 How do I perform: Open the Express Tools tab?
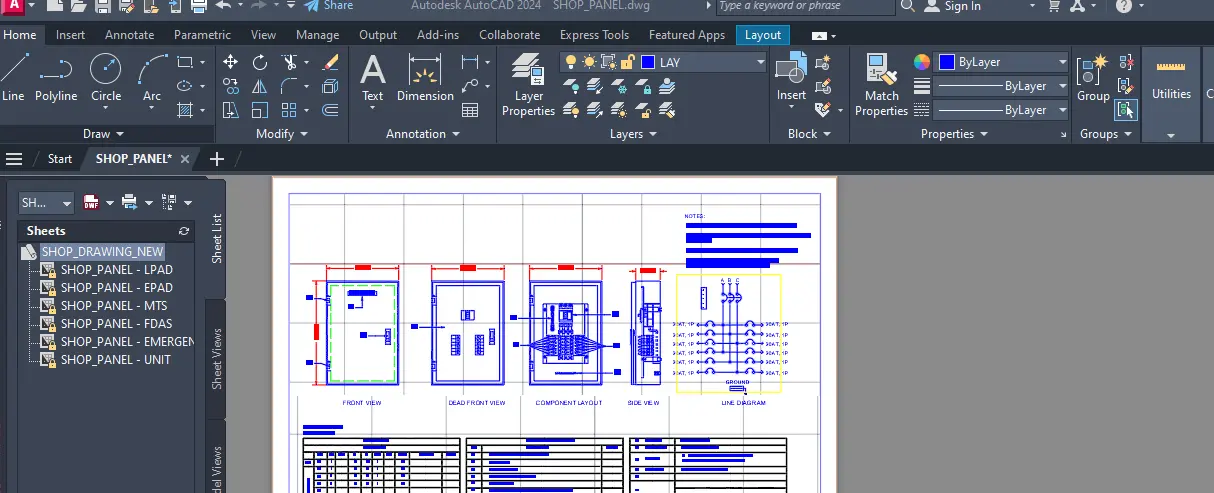tap(594, 35)
